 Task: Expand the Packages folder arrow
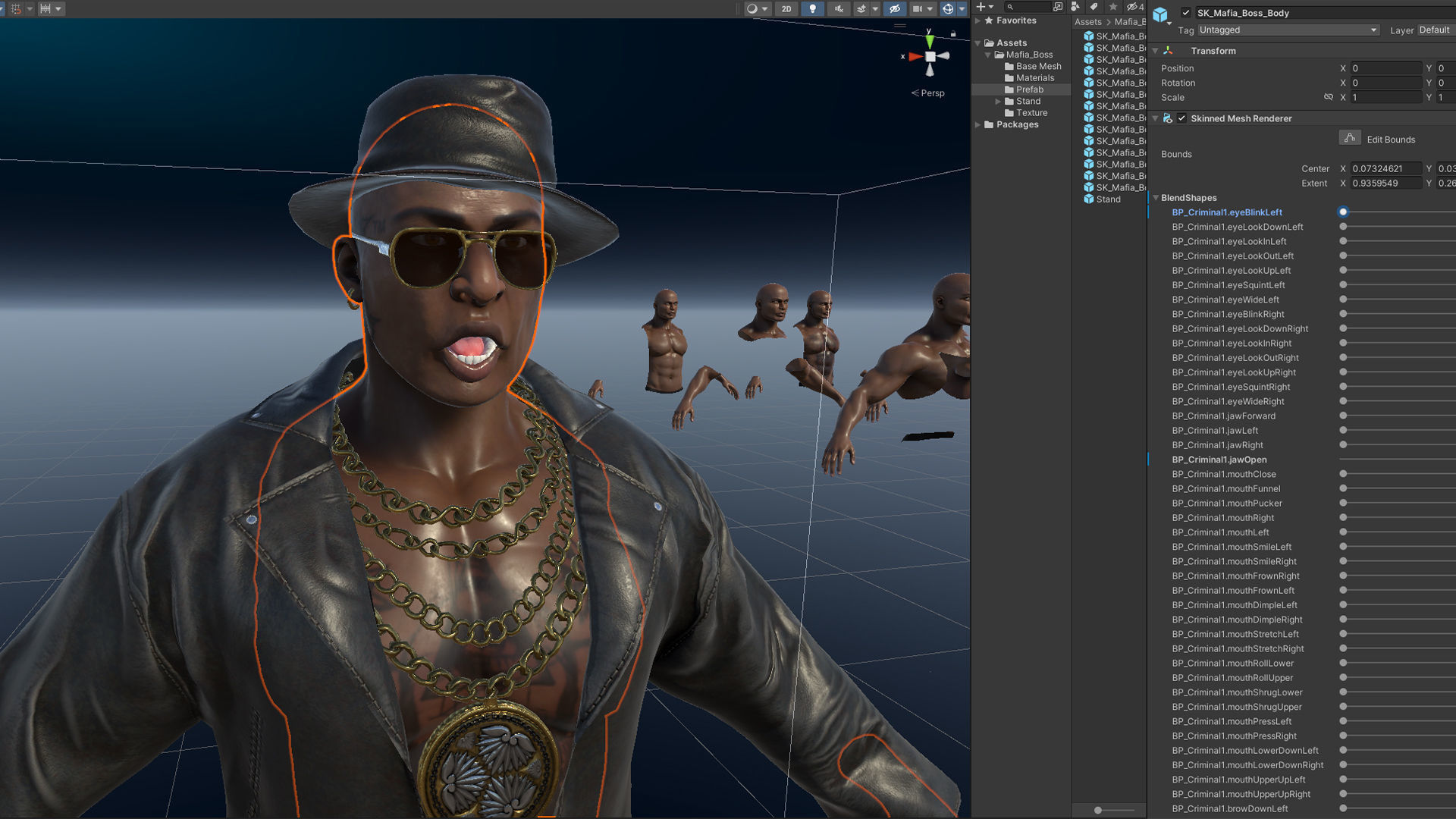[x=978, y=124]
